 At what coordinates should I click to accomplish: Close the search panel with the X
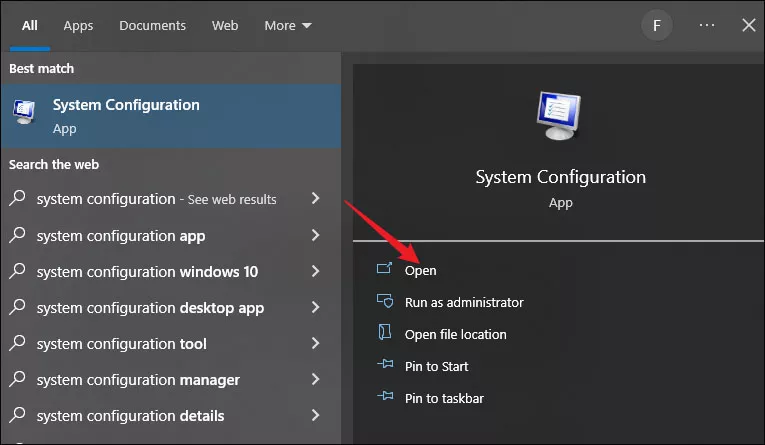[x=748, y=25]
